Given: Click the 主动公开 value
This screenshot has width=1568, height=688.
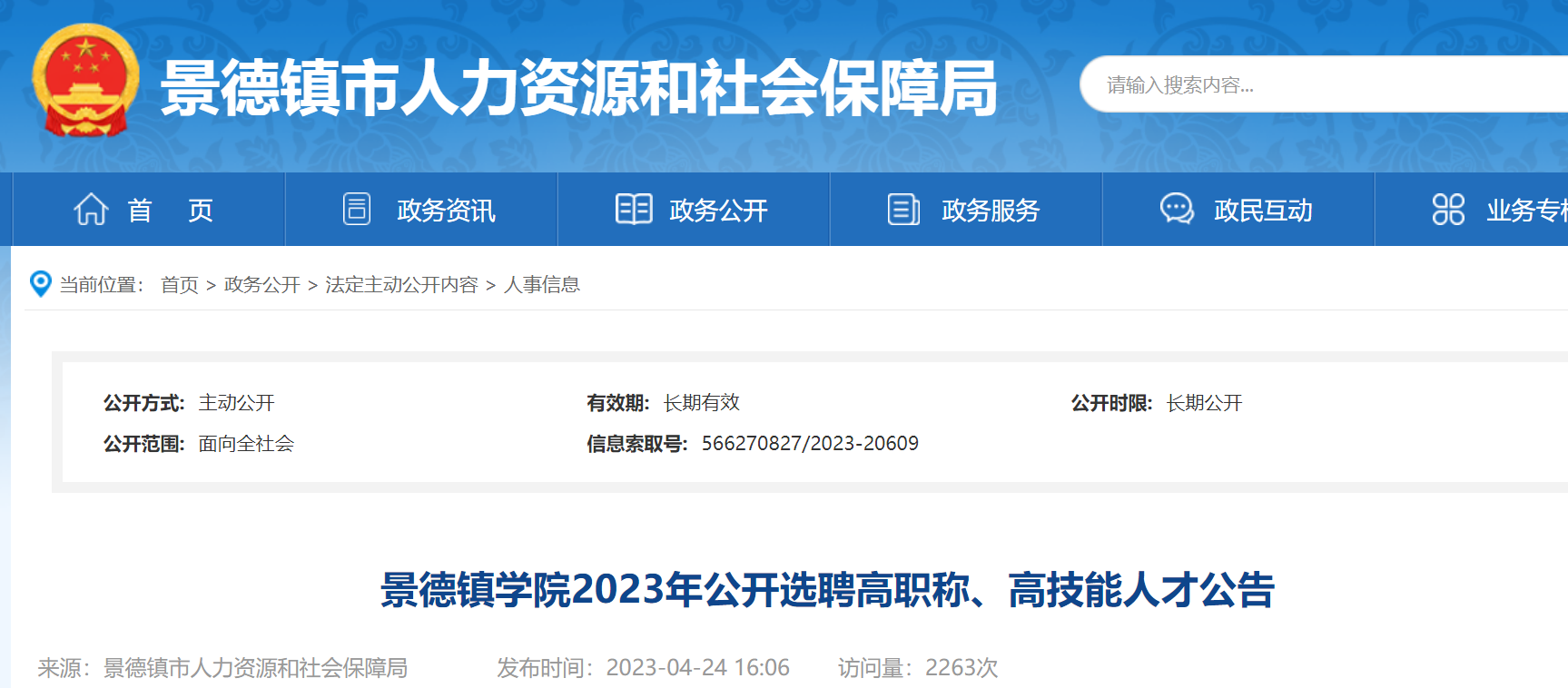Looking at the screenshot, I should (237, 403).
